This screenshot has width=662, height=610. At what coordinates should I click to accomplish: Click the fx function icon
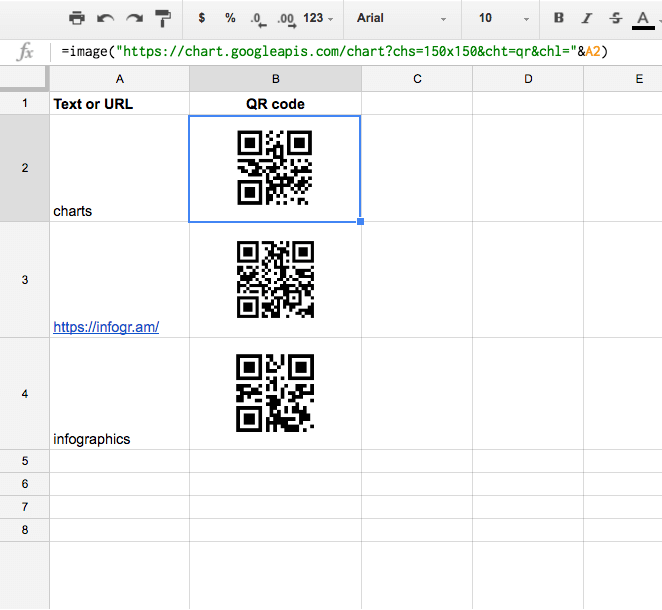pos(25,52)
